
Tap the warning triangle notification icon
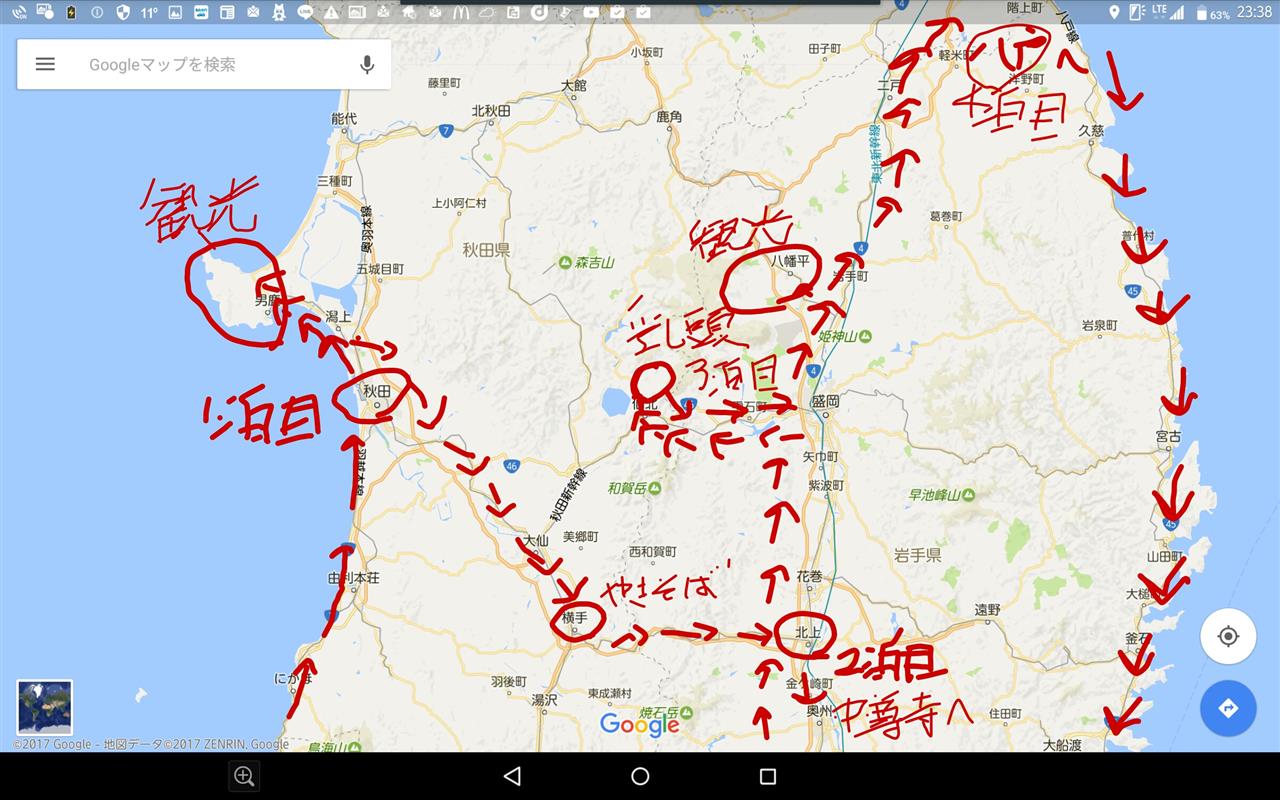tap(331, 13)
